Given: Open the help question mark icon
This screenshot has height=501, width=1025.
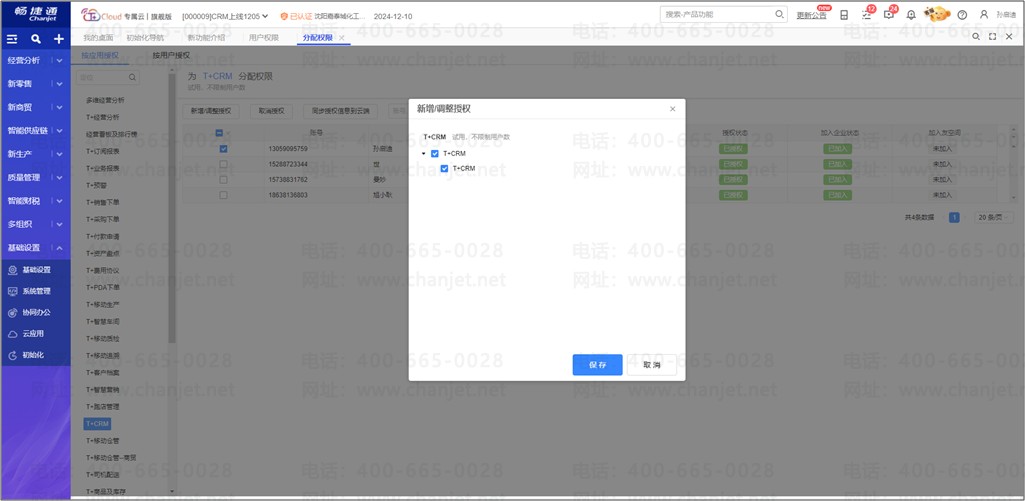Looking at the screenshot, I should [962, 15].
